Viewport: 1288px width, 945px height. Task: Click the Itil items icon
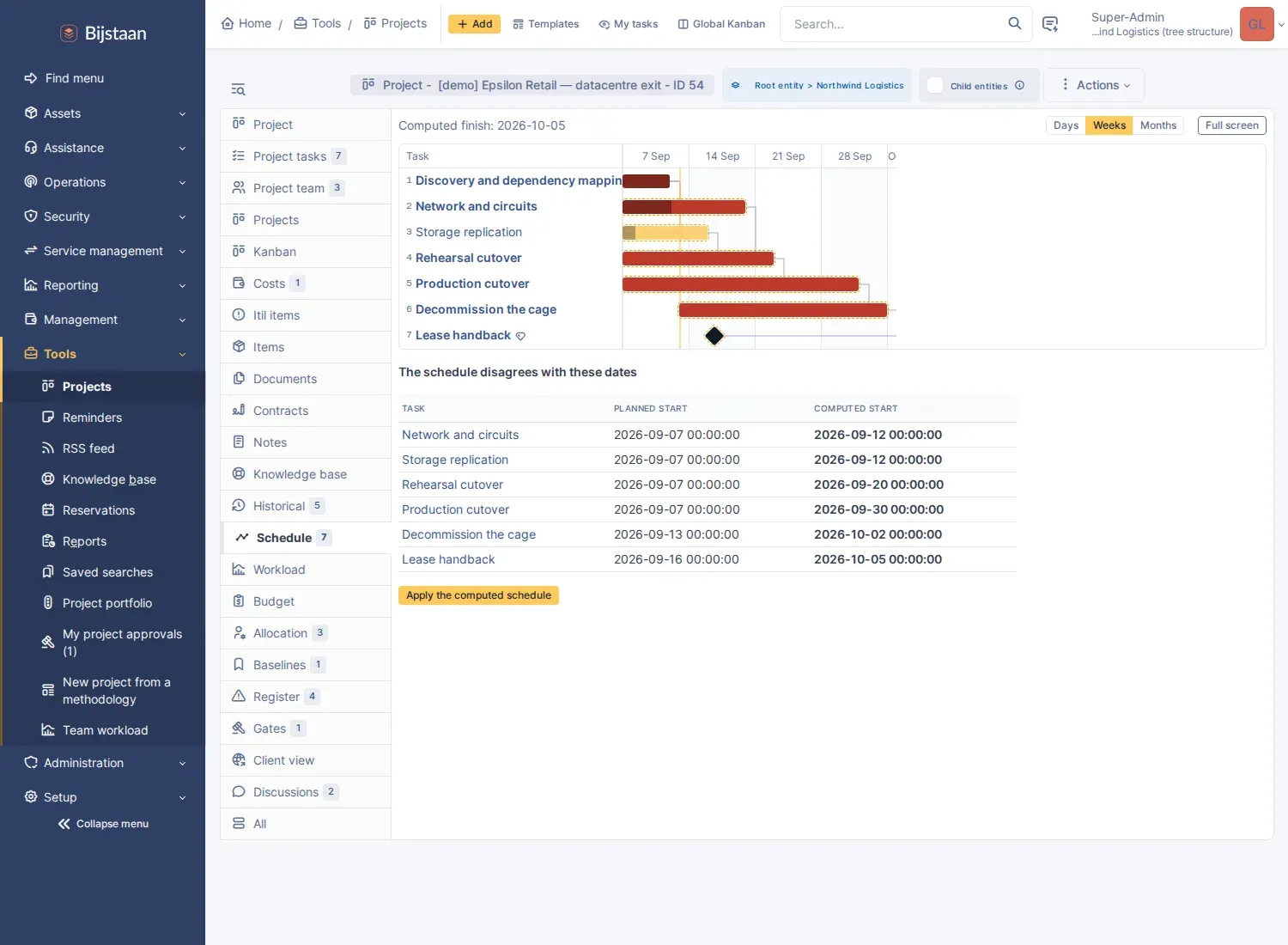(239, 314)
